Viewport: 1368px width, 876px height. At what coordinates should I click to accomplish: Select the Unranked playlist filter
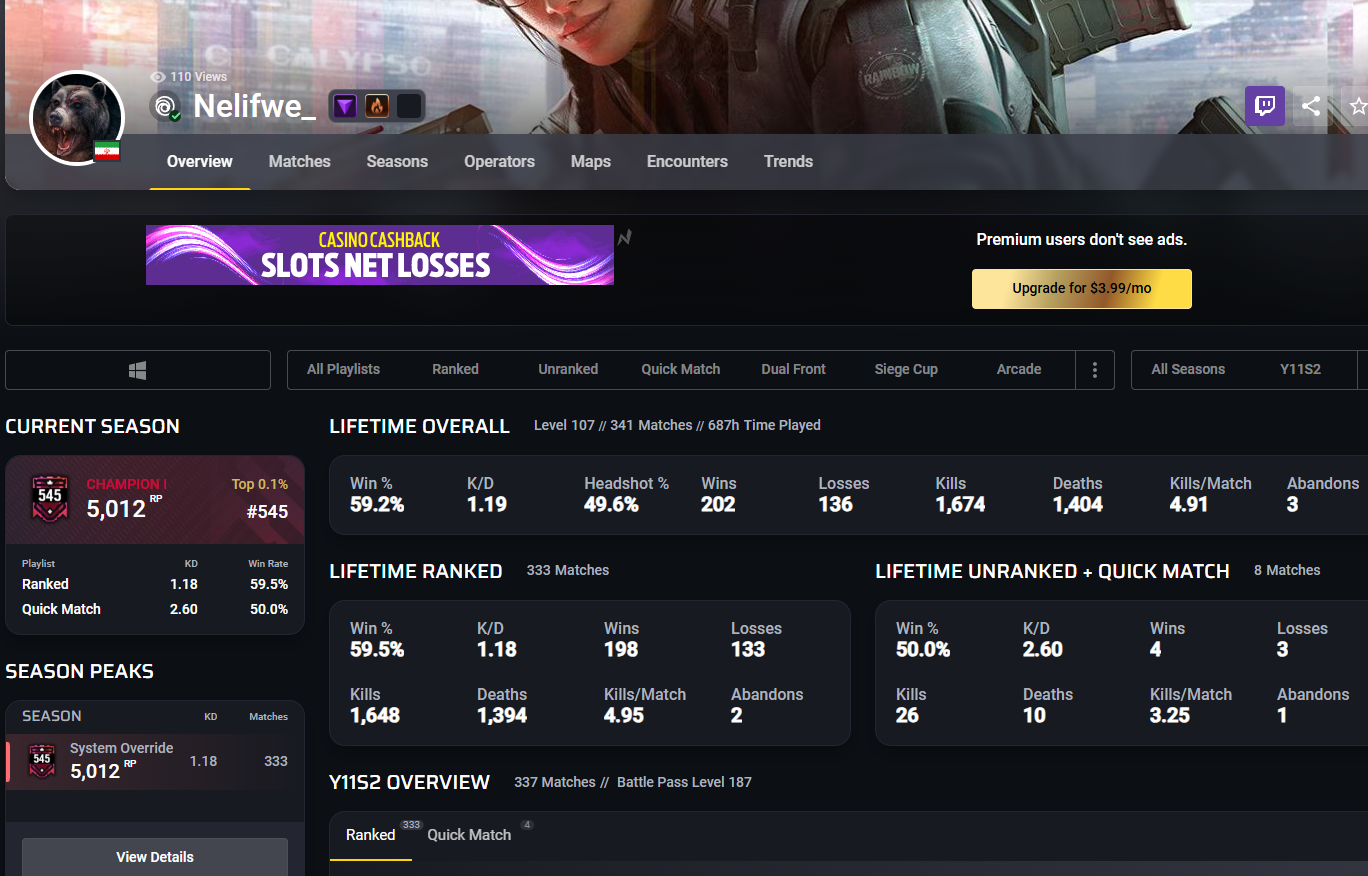pos(568,369)
